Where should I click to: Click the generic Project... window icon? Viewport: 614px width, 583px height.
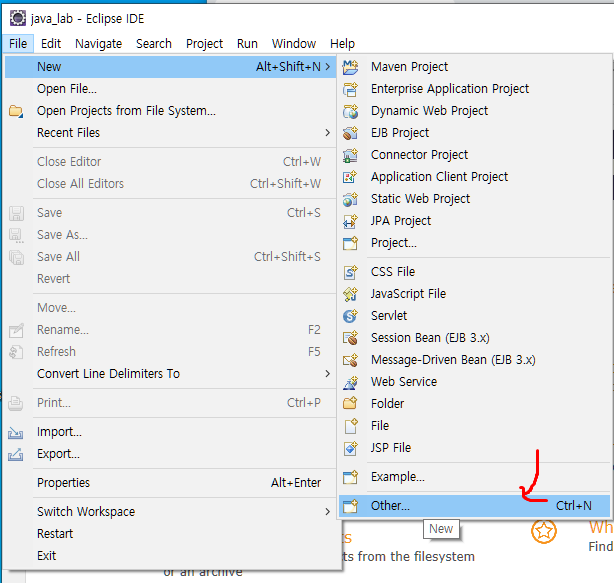pyautogui.click(x=350, y=243)
